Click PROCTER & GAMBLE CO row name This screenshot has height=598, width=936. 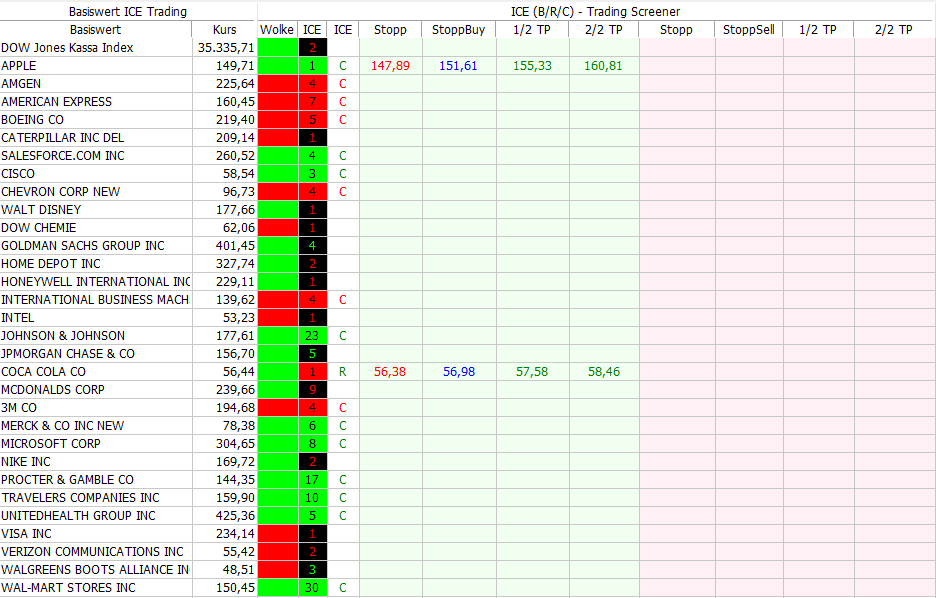tap(67, 479)
